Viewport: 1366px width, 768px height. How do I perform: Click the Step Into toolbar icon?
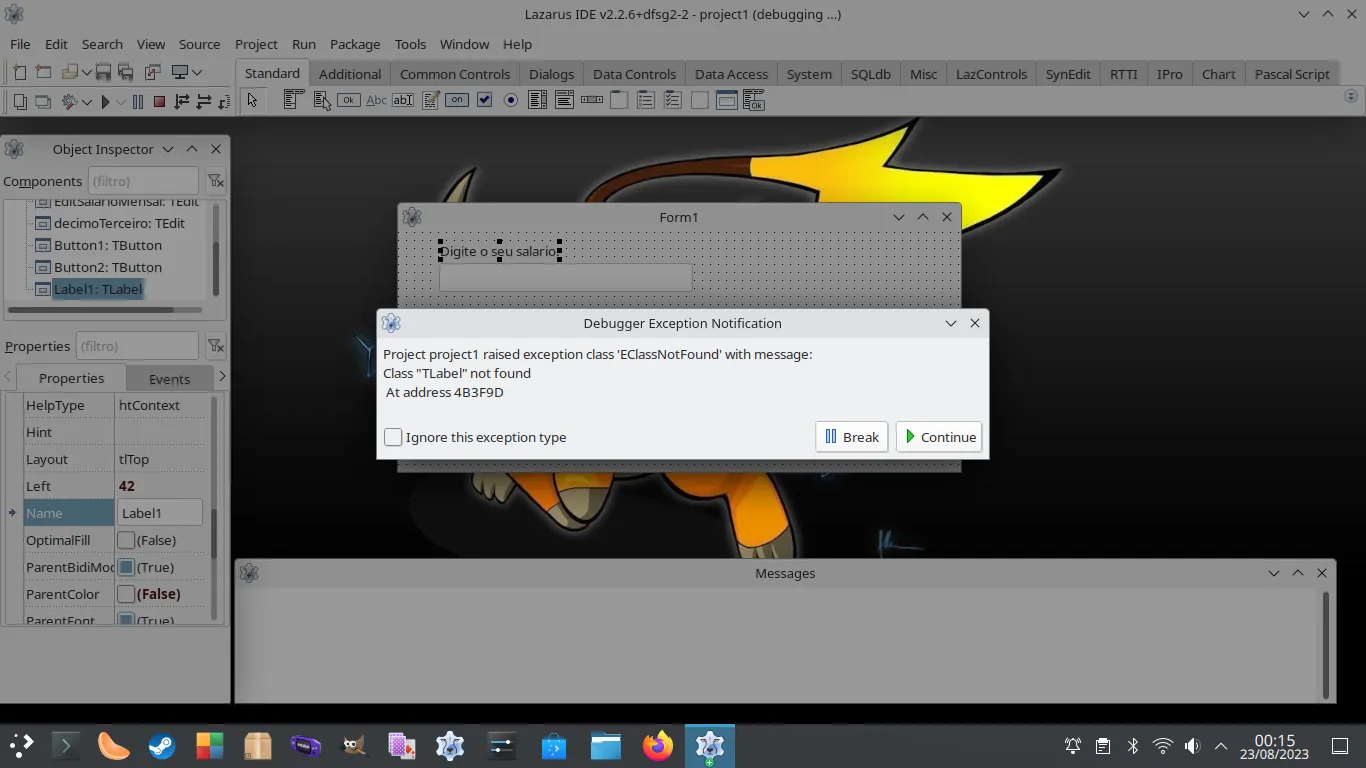pyautogui.click(x=182, y=101)
